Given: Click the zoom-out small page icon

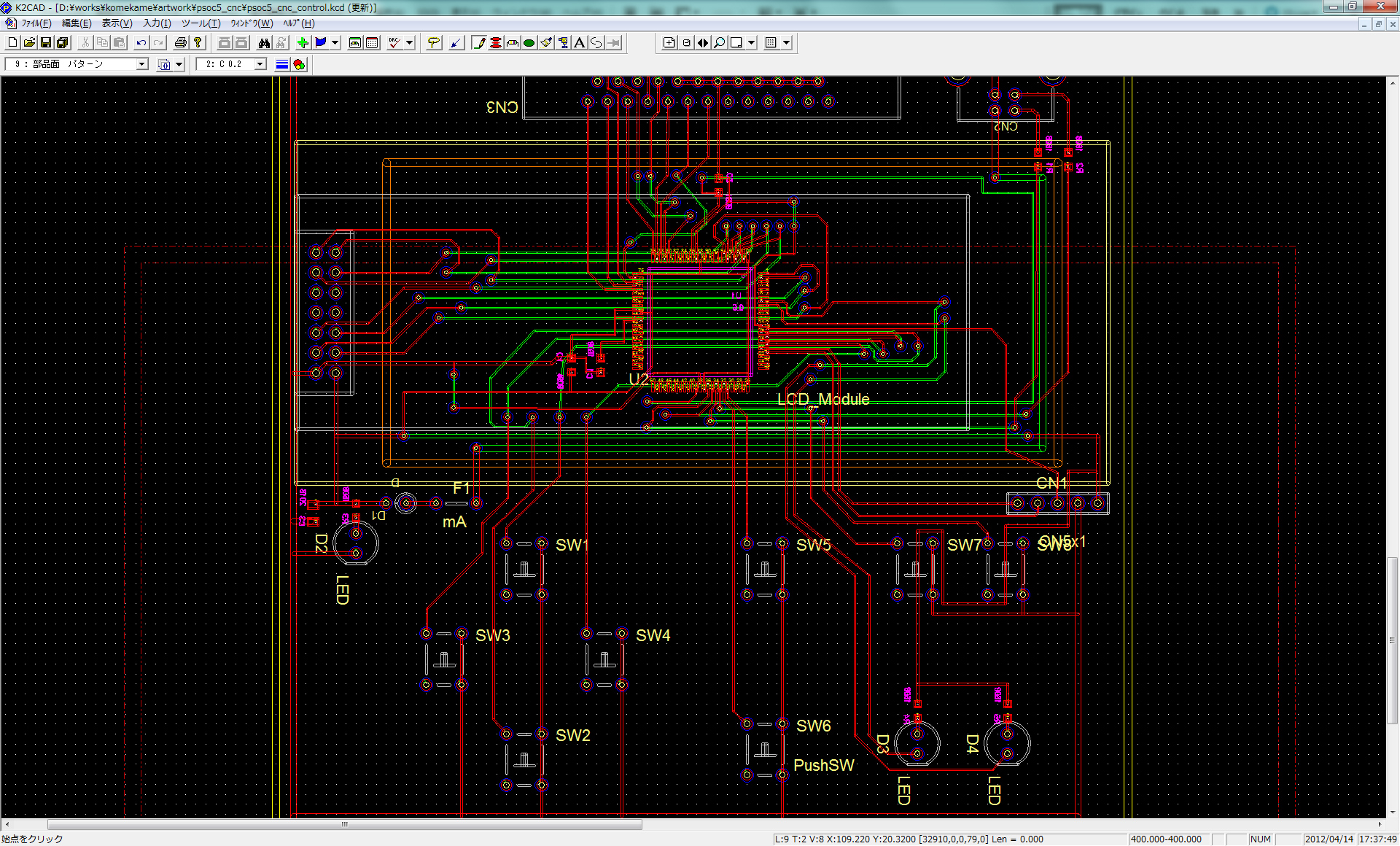Looking at the screenshot, I should [686, 43].
